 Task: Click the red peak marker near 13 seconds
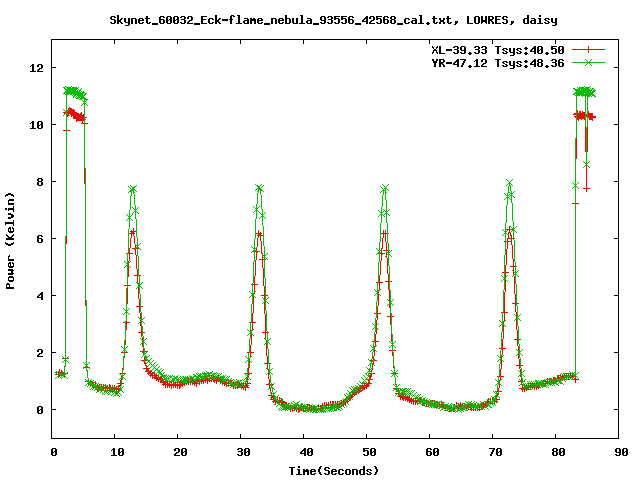(133, 232)
